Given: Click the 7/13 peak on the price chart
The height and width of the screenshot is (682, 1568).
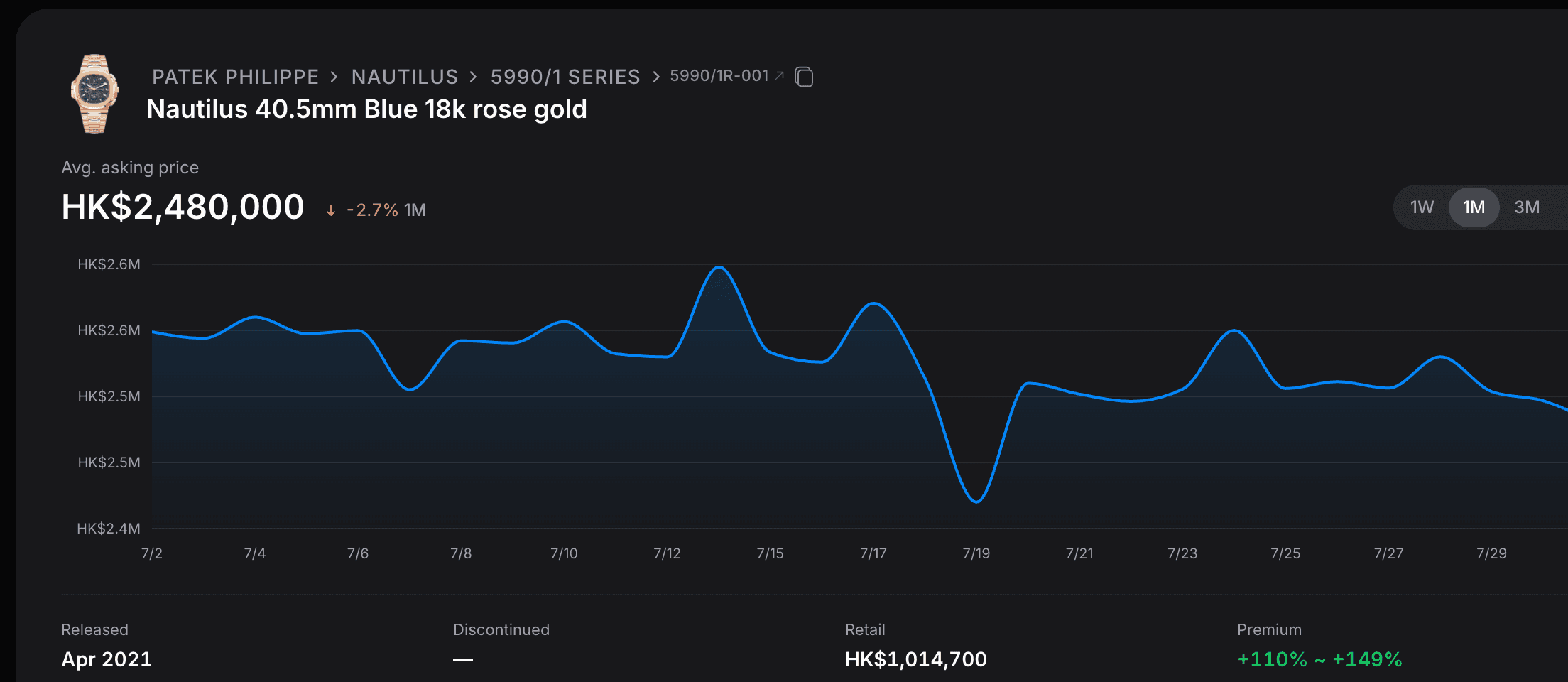Looking at the screenshot, I should click(719, 267).
